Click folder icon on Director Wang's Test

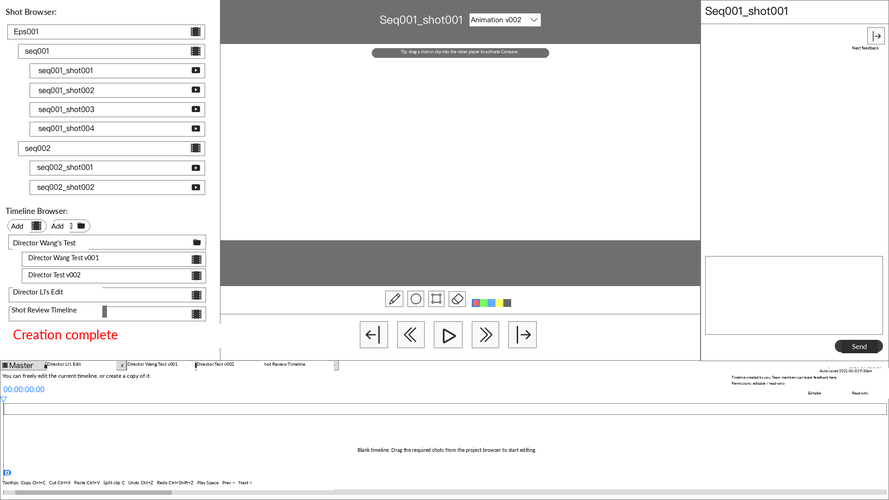click(x=197, y=243)
